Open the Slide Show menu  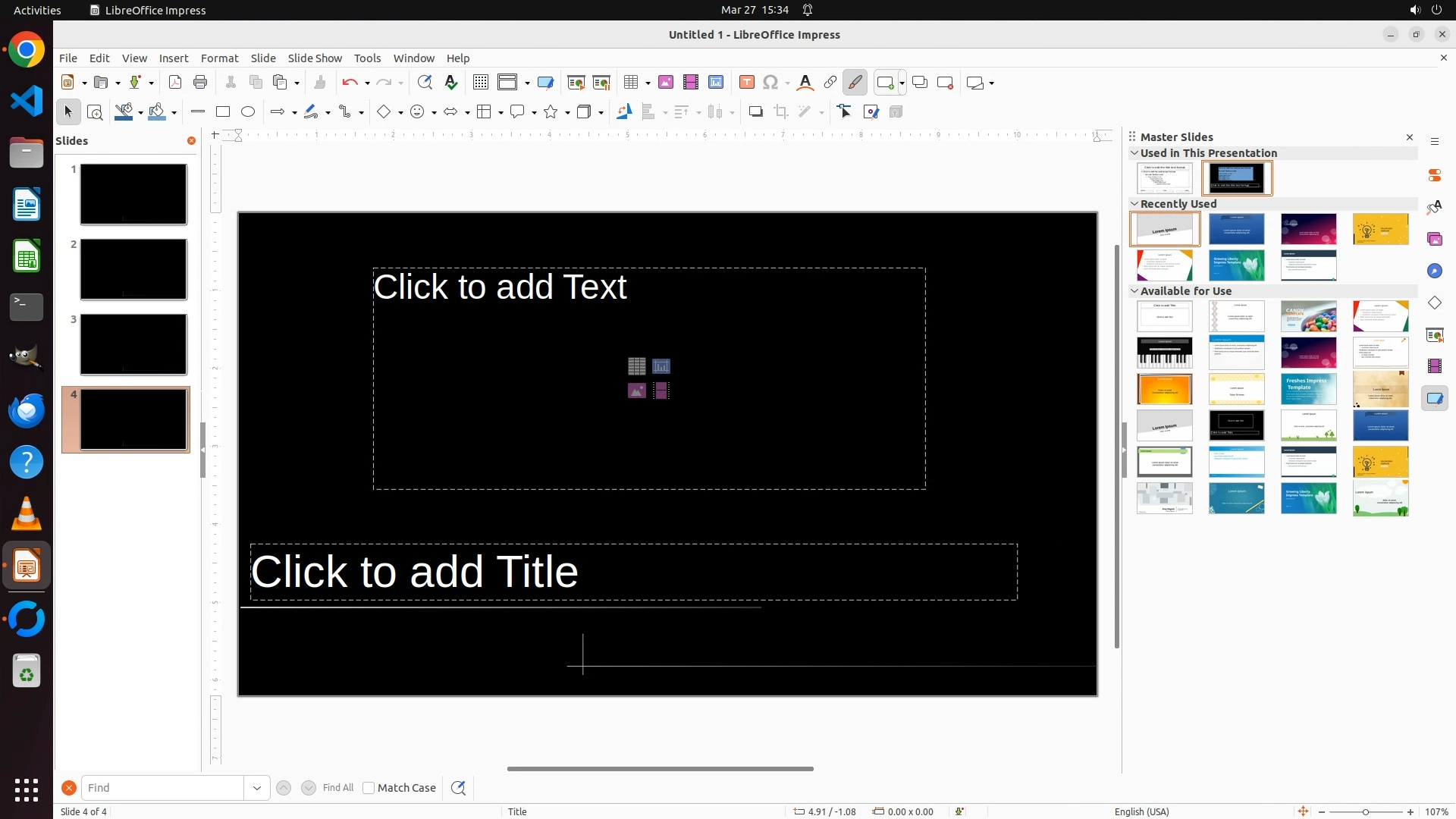[315, 58]
